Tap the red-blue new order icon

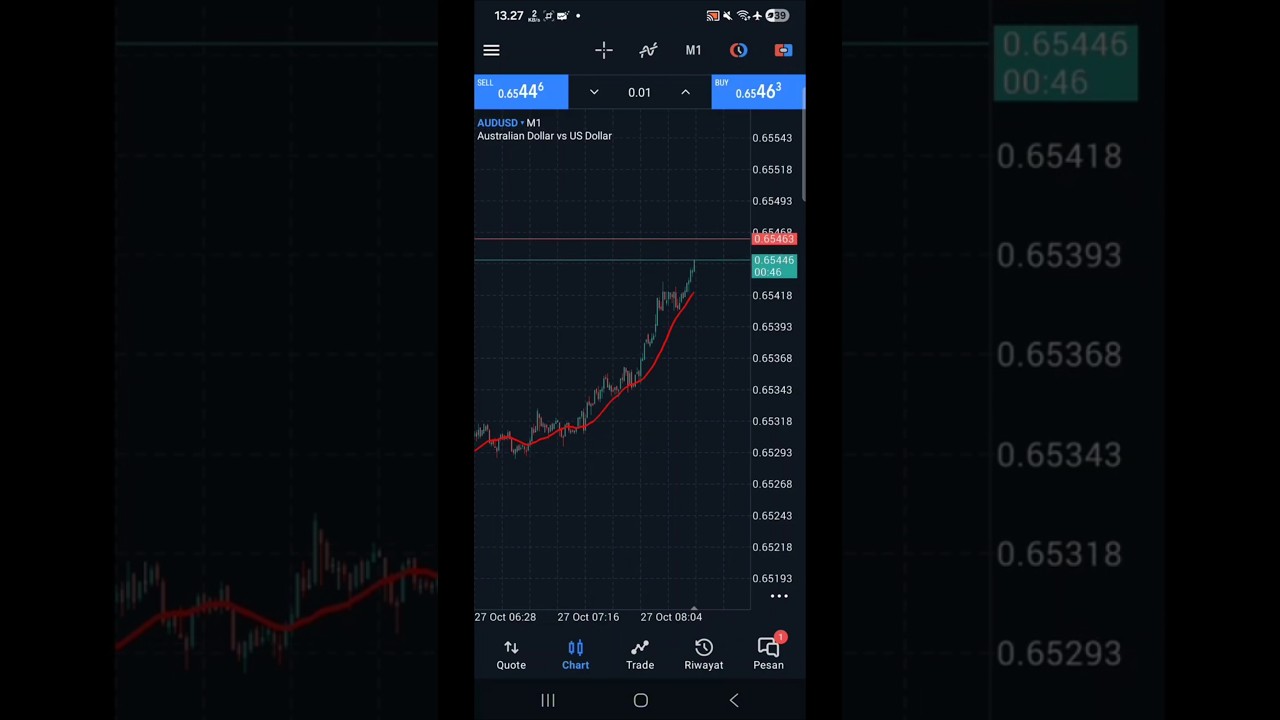[x=783, y=50]
